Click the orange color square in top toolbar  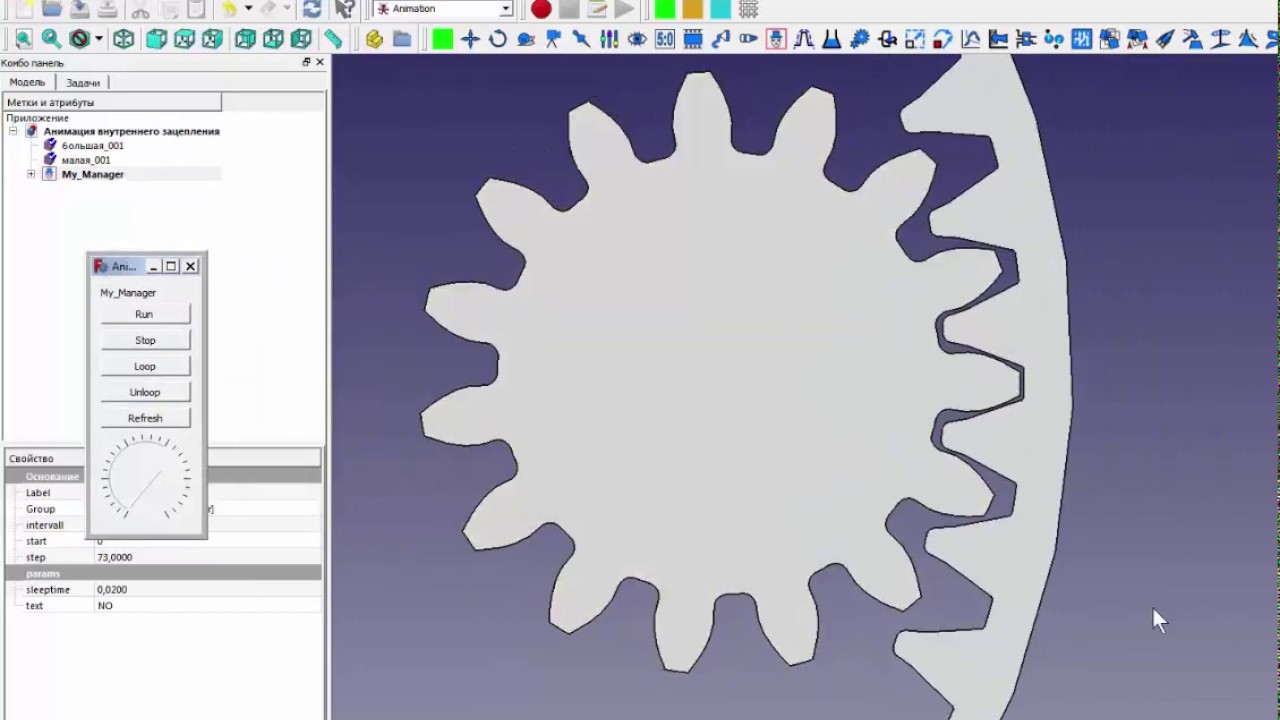pyautogui.click(x=692, y=9)
